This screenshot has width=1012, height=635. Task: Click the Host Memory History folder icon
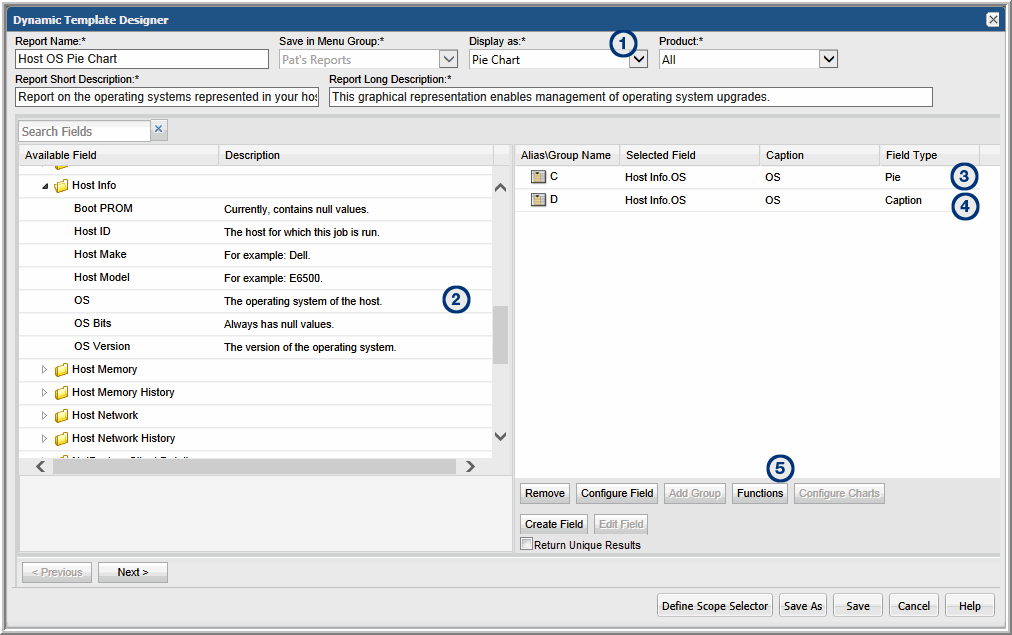click(61, 393)
